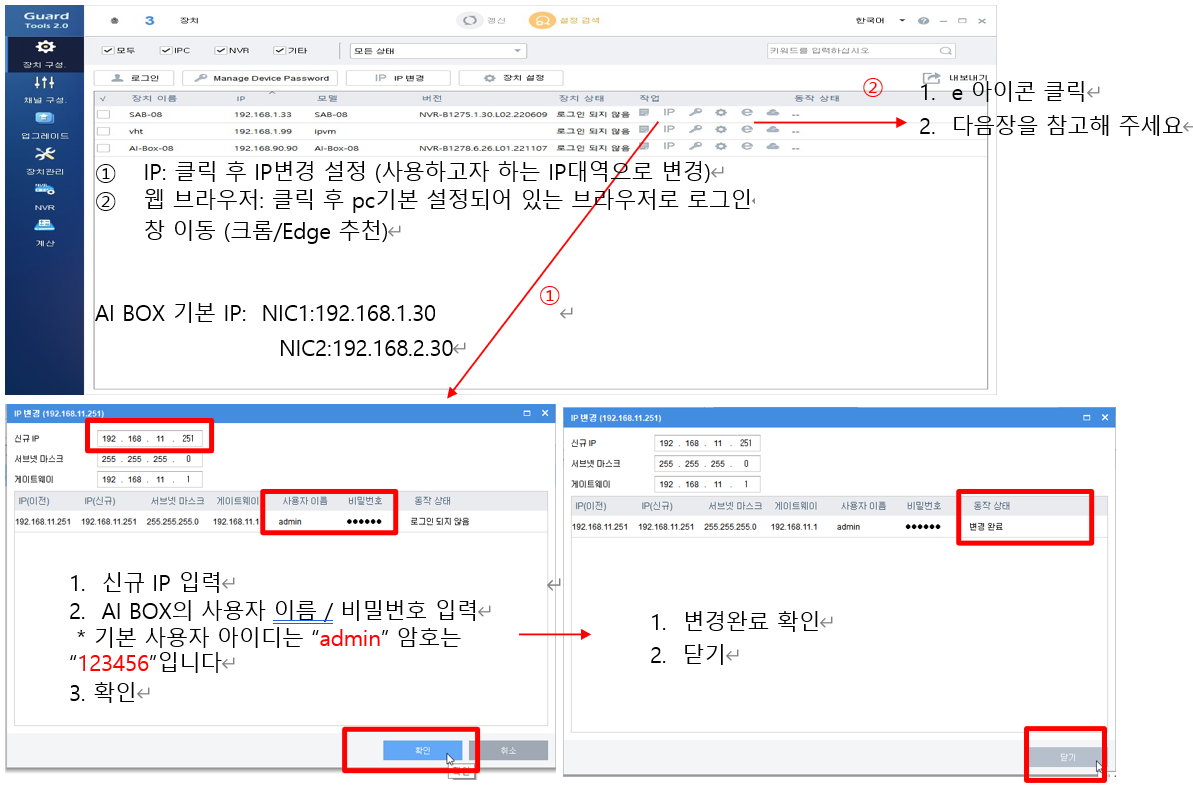This screenshot has height=792, width=1193.
Task: Select the checkbox for device vht
Action: (103, 131)
